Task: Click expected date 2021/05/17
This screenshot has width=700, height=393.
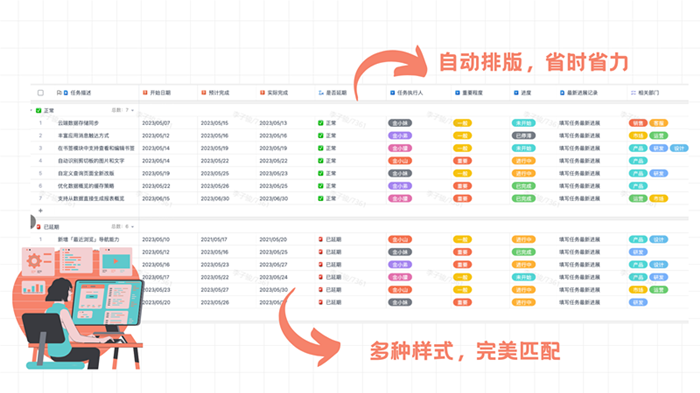Action: coord(214,239)
